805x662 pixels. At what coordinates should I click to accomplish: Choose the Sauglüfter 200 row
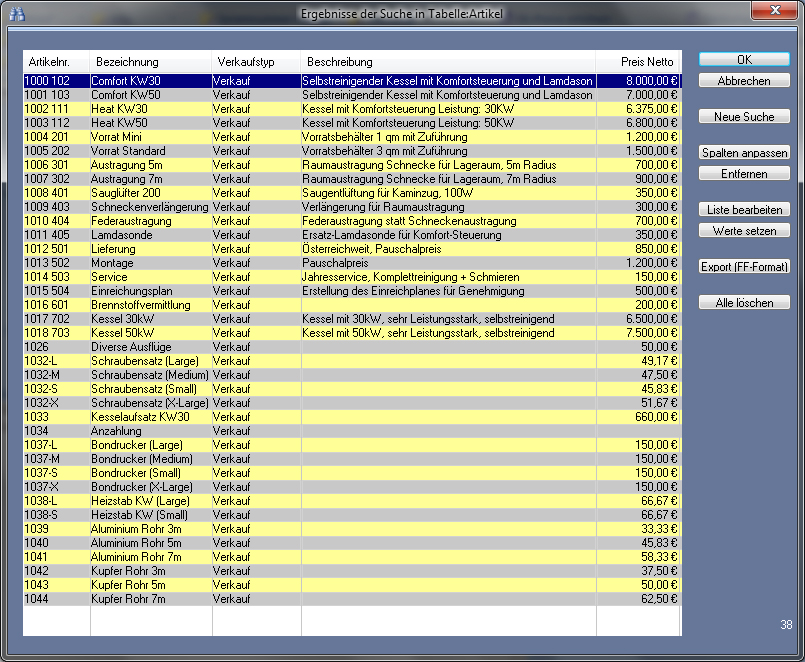(x=352, y=193)
